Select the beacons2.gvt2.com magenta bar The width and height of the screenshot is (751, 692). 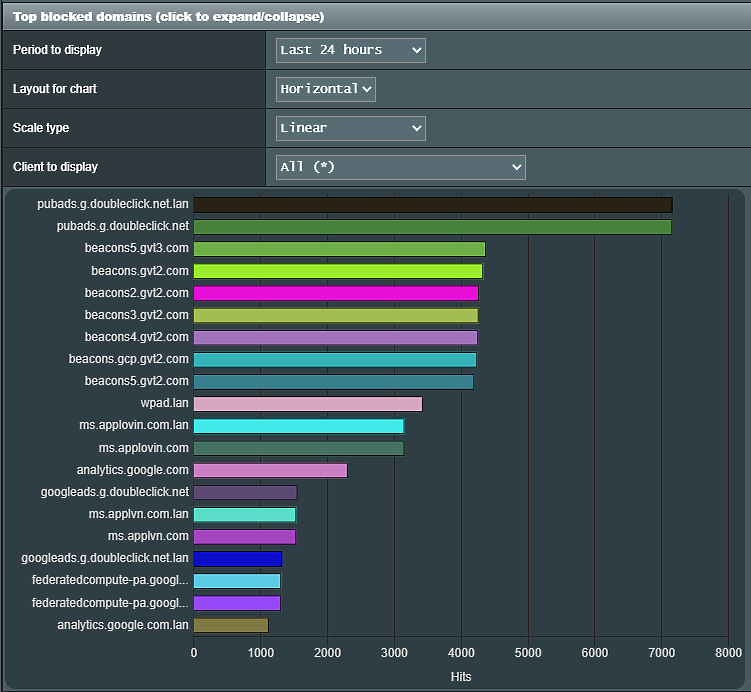pos(336,293)
